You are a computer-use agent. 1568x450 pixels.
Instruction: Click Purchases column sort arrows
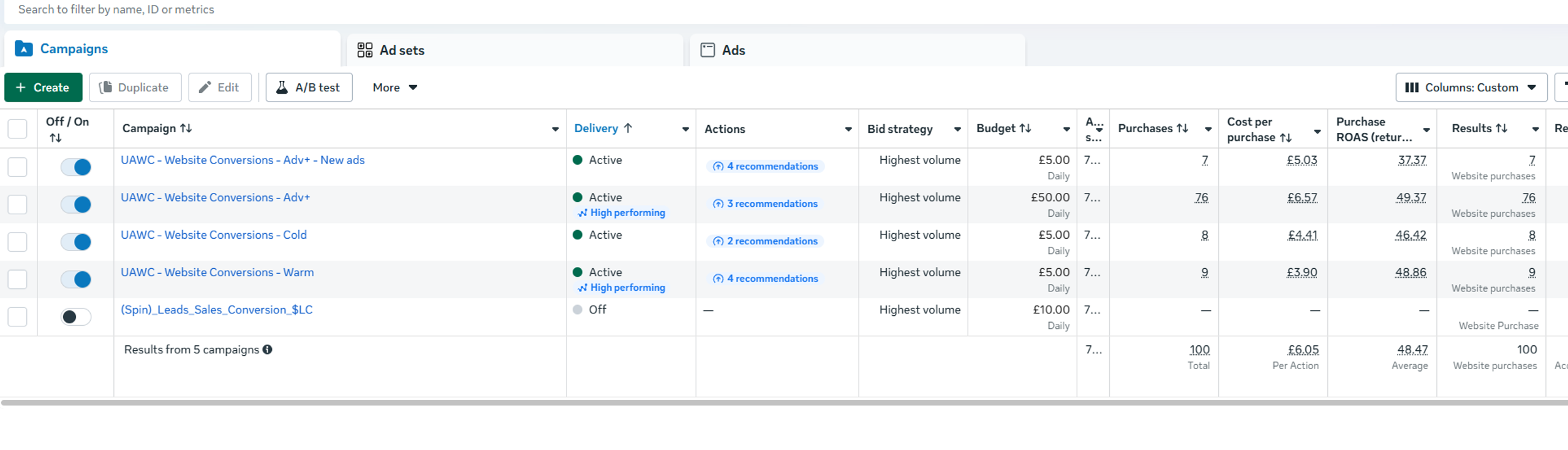pos(1182,129)
